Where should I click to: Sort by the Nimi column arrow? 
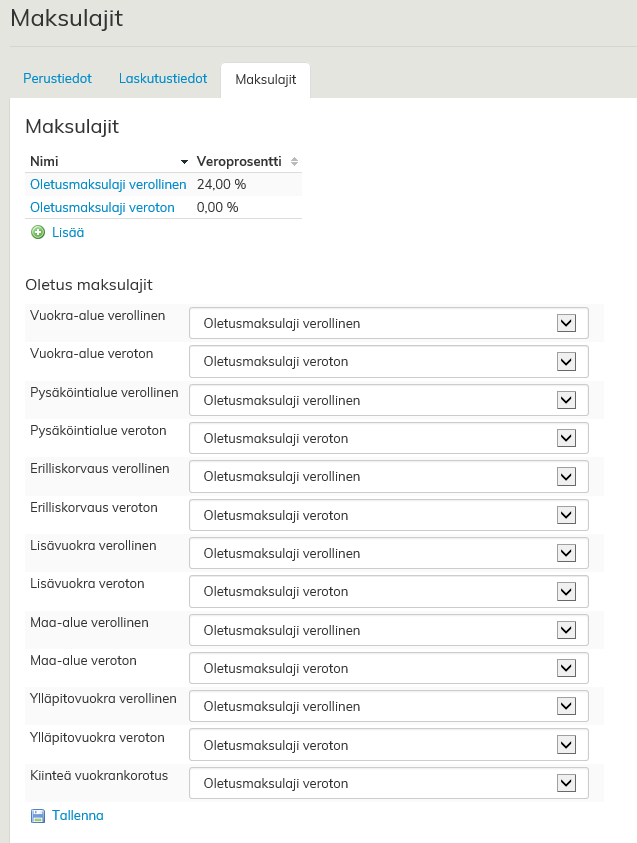point(184,162)
